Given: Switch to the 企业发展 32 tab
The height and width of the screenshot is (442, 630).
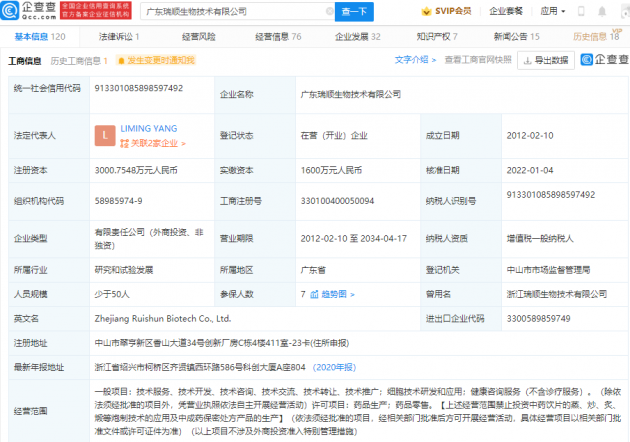Looking at the screenshot, I should coord(358,37).
